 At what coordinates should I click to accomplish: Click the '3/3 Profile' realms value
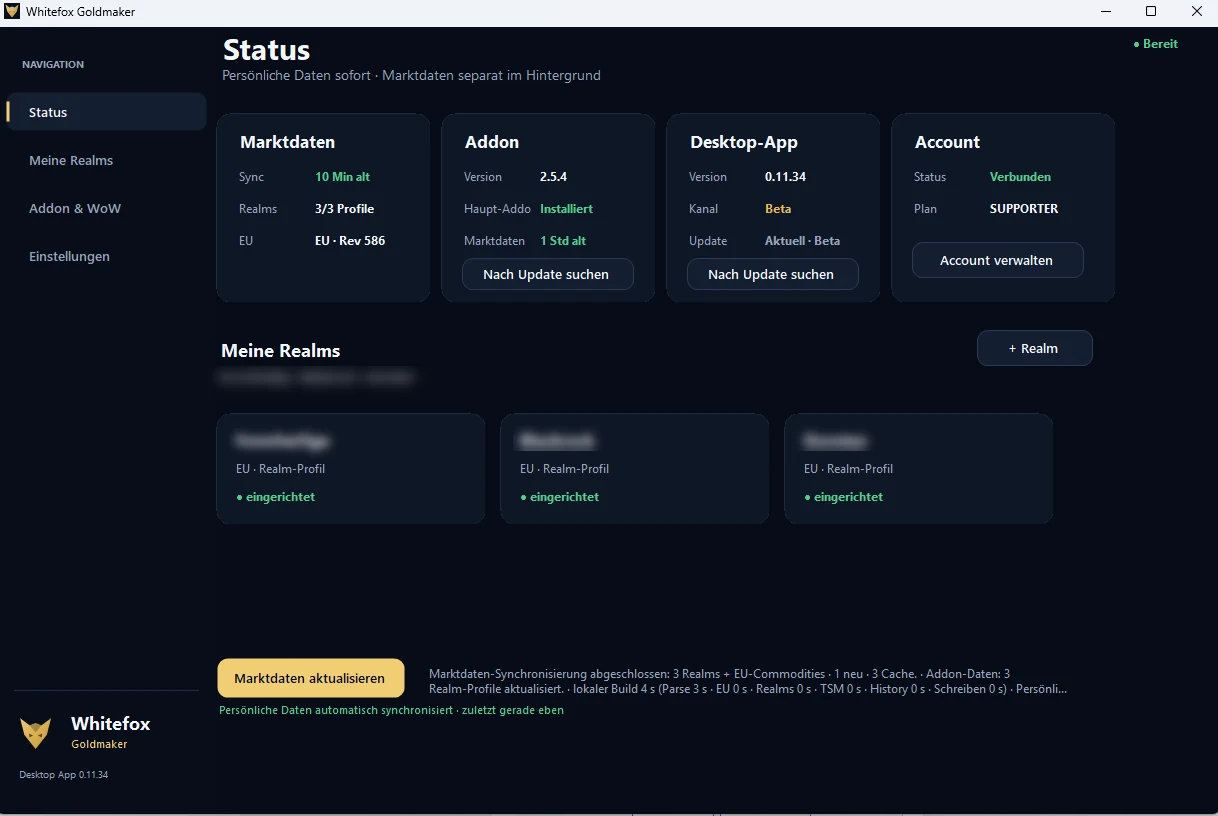coord(344,209)
